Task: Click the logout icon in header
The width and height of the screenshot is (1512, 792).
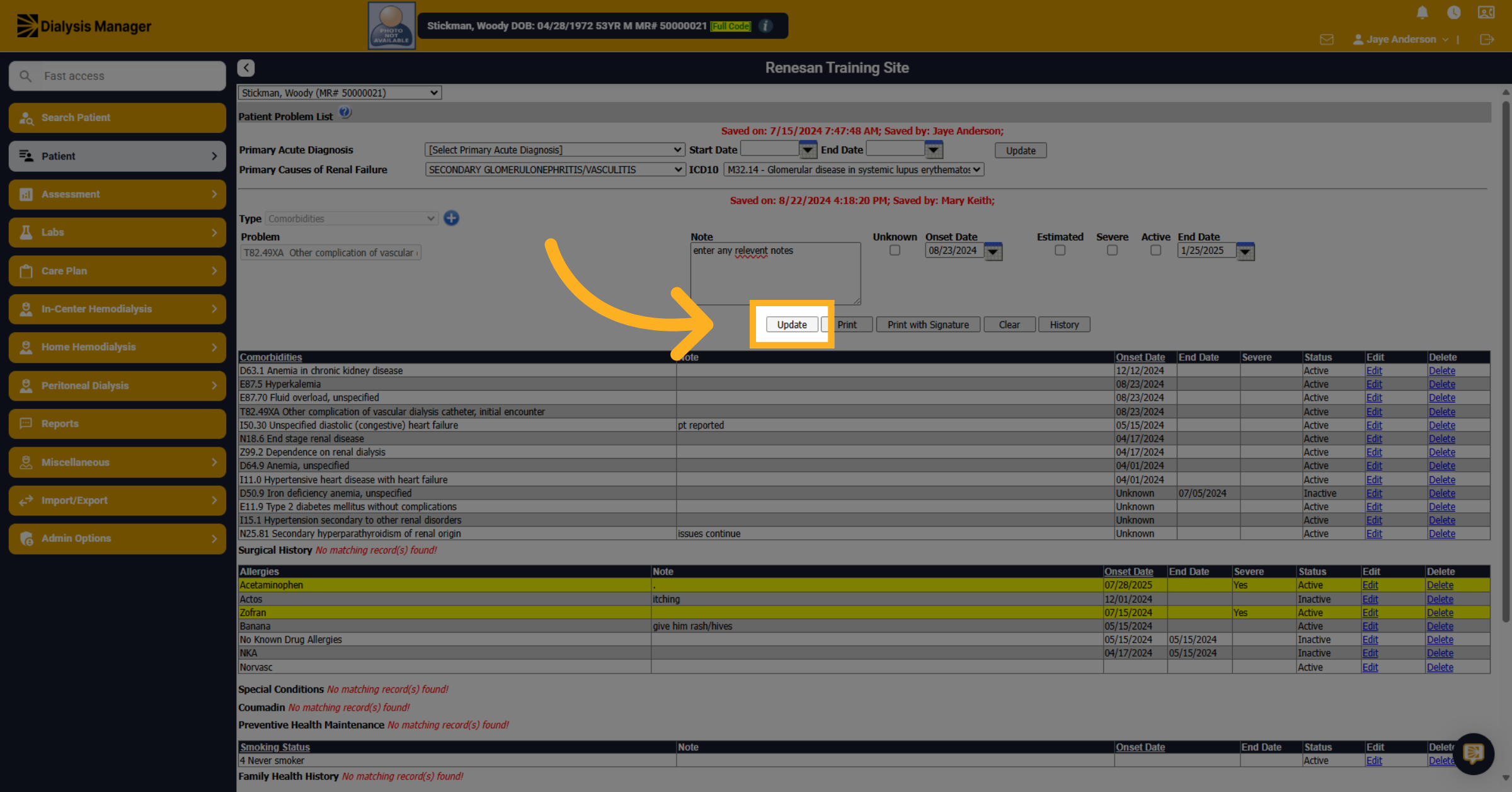Action: coord(1487,40)
